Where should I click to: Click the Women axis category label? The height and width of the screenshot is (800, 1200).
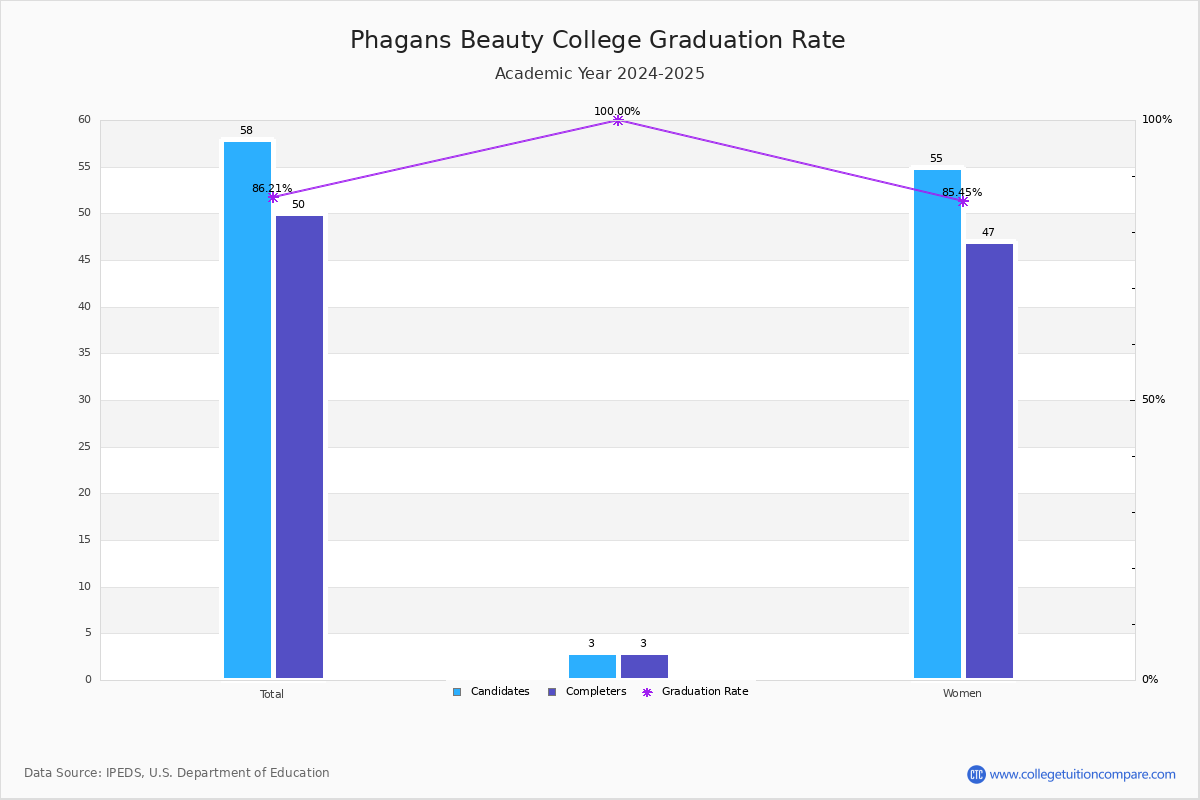click(962, 694)
